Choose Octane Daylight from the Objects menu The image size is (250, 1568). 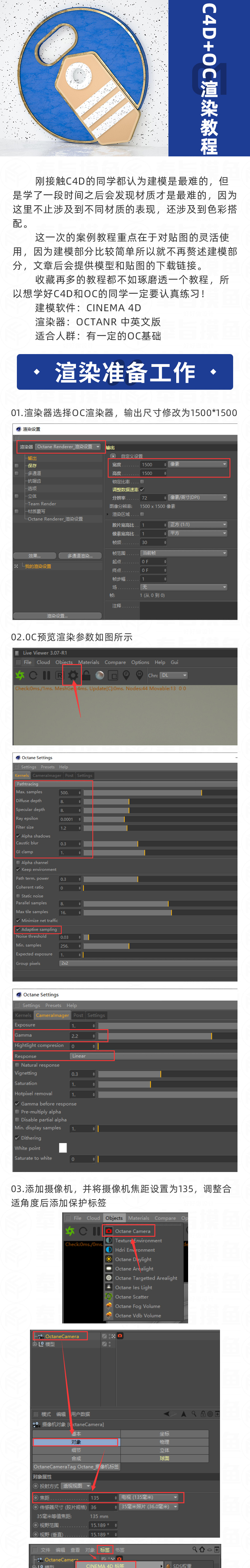click(x=133, y=1259)
